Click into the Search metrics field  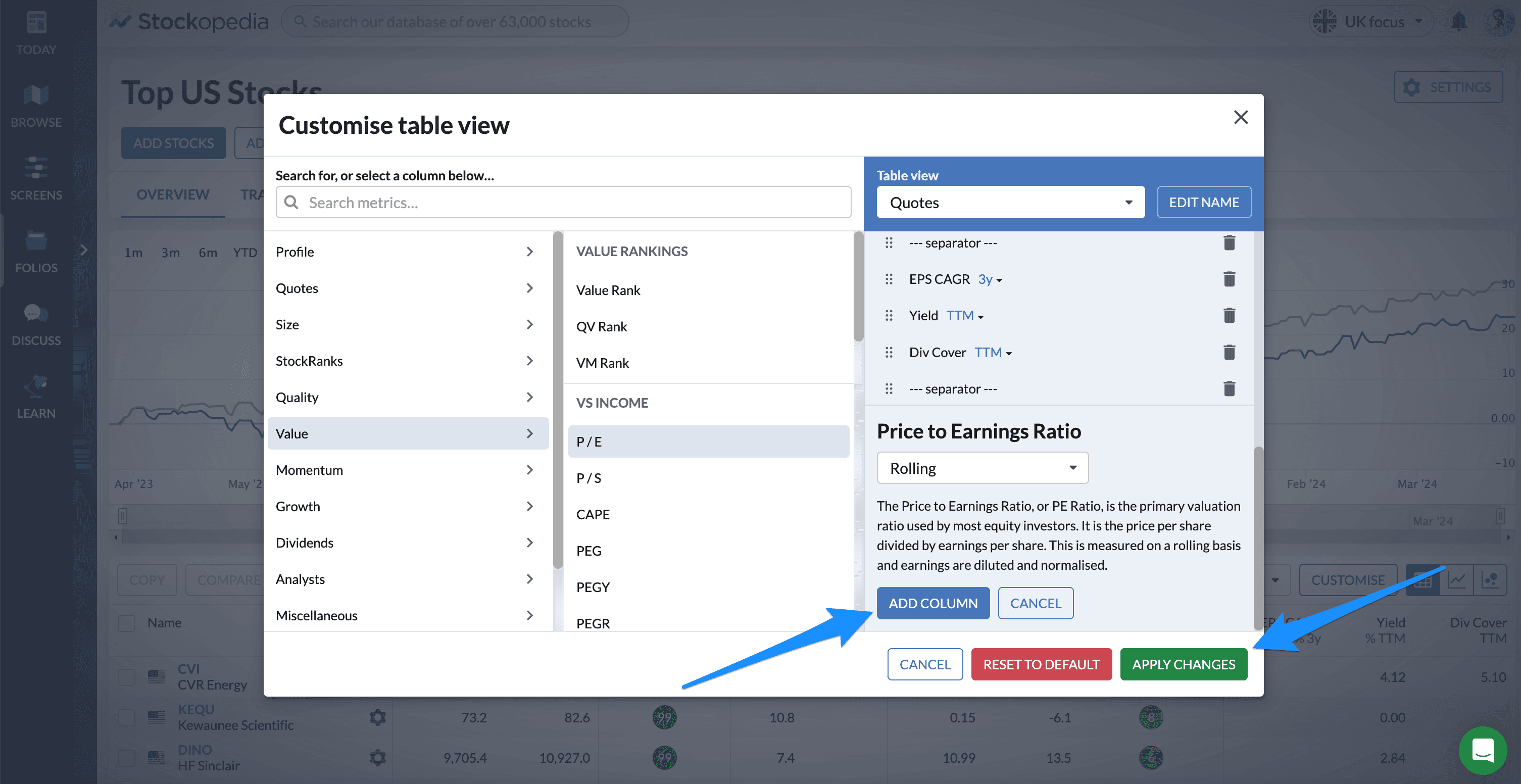[563, 203]
